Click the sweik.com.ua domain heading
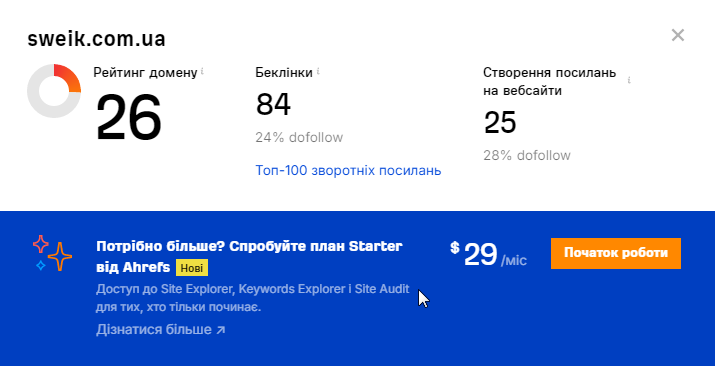The image size is (715, 366). tap(96, 39)
